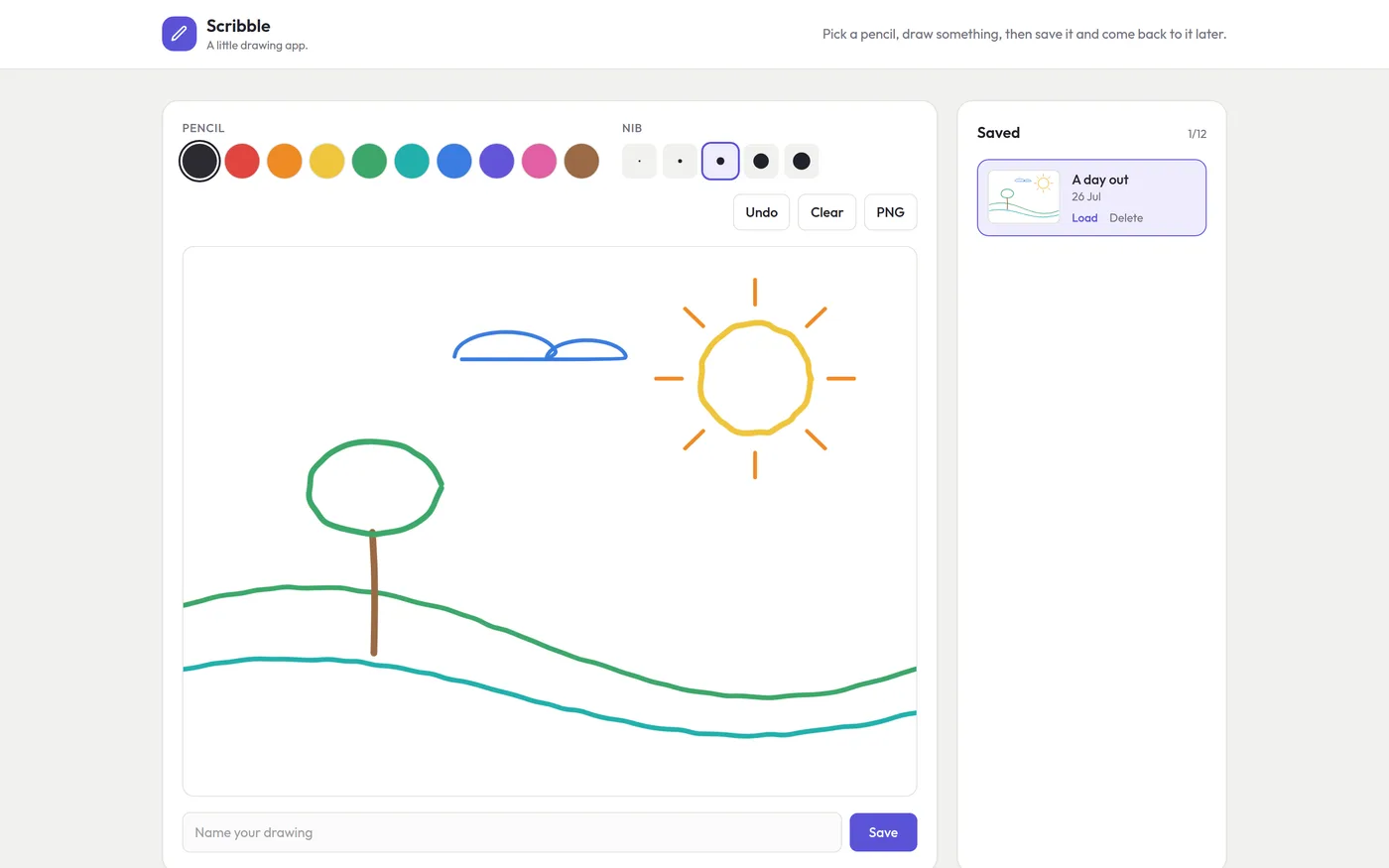Select the red pencil color
1389x868 pixels.
[242, 161]
